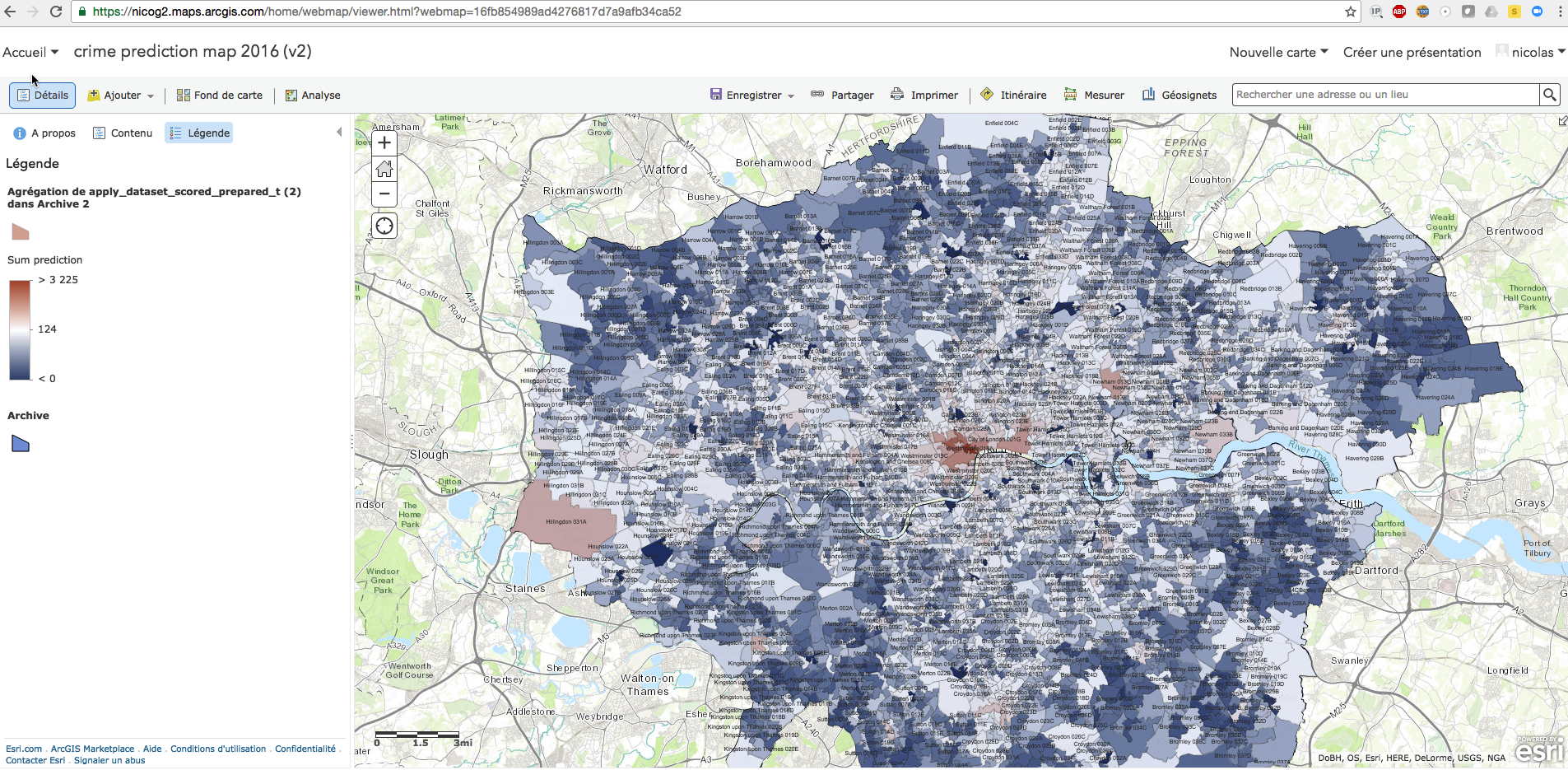Image resolution: width=1568 pixels, height=770 pixels.
Task: Expand the Ajouter dropdown
Action: 120,95
